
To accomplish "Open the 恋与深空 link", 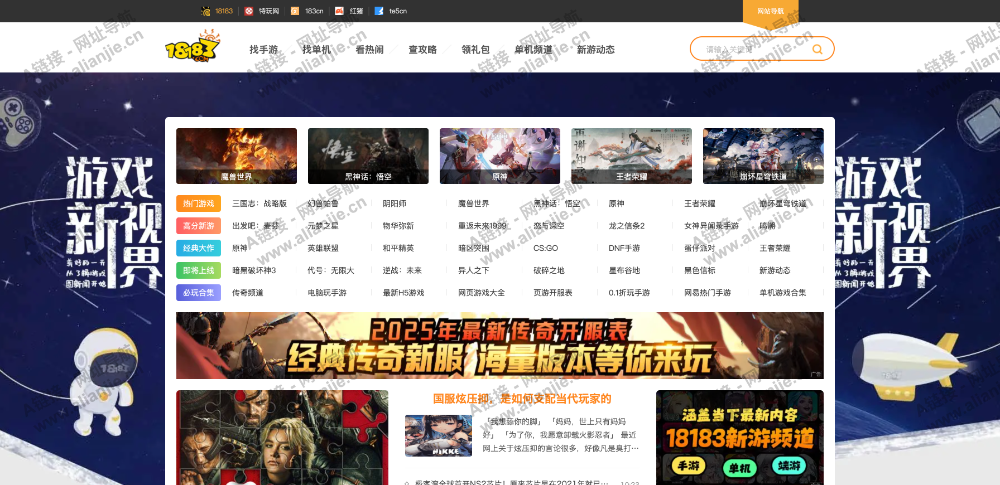I will [548, 226].
